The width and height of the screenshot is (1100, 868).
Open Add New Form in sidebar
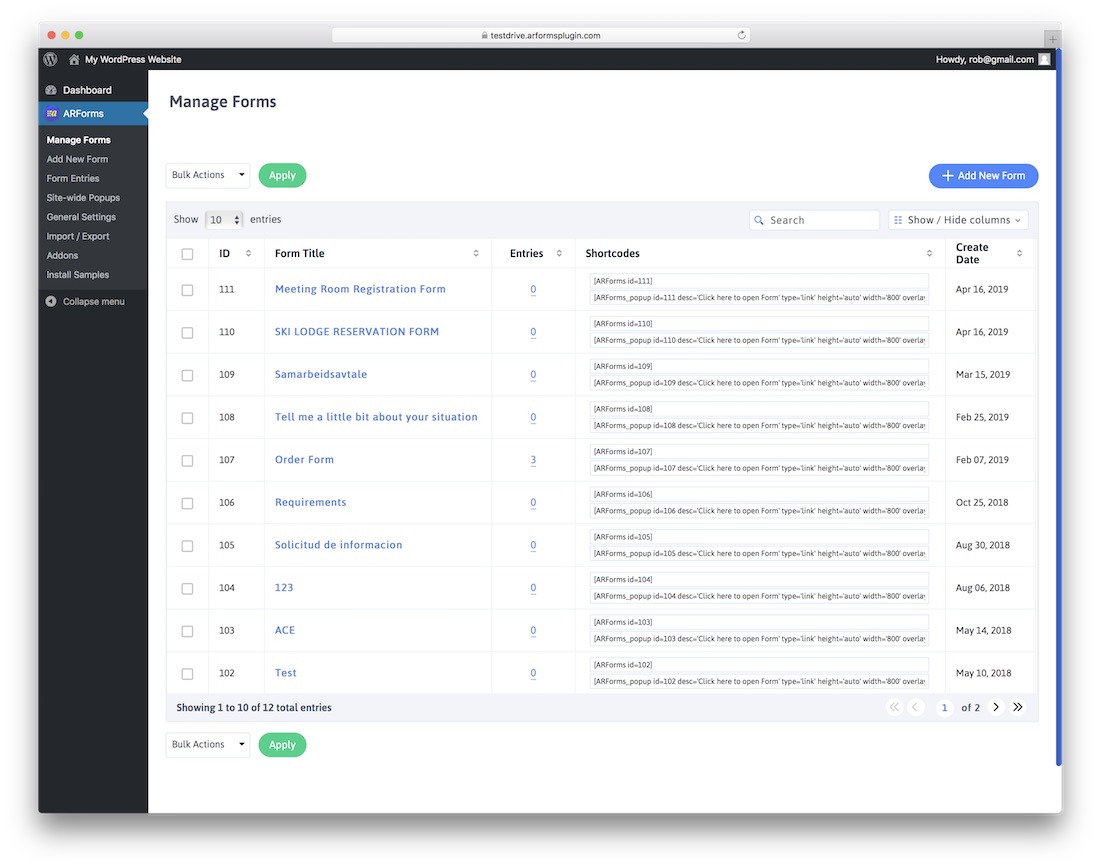(77, 159)
